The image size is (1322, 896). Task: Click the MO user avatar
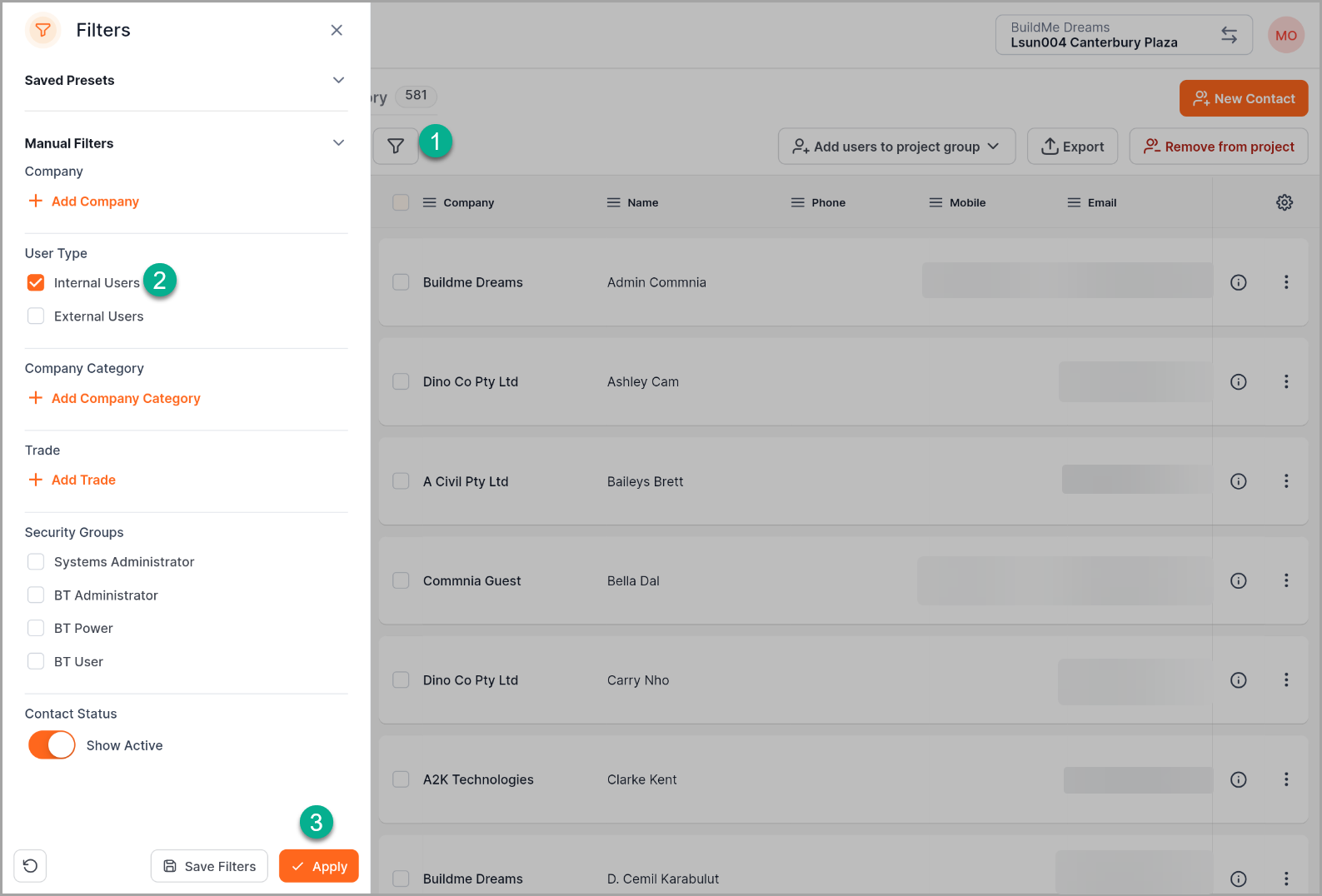pos(1285,35)
